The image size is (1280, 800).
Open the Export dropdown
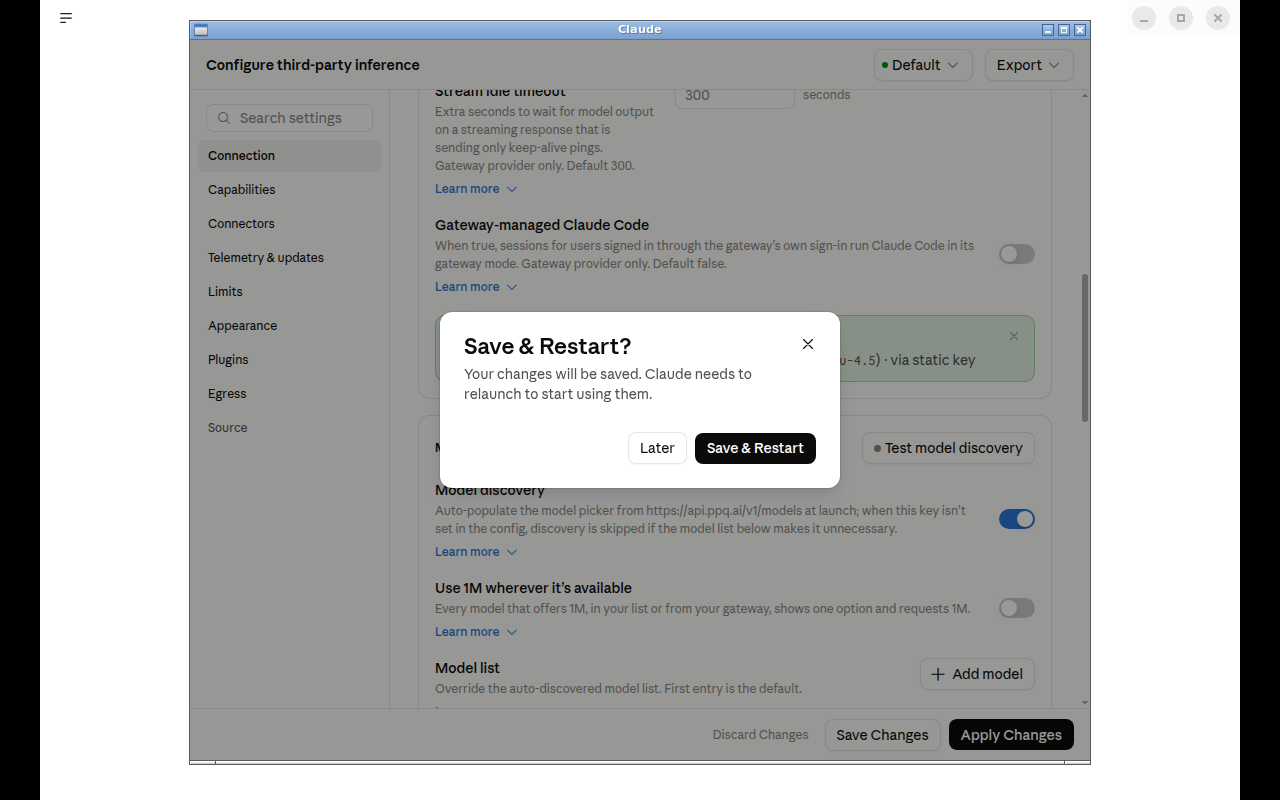(x=1029, y=65)
